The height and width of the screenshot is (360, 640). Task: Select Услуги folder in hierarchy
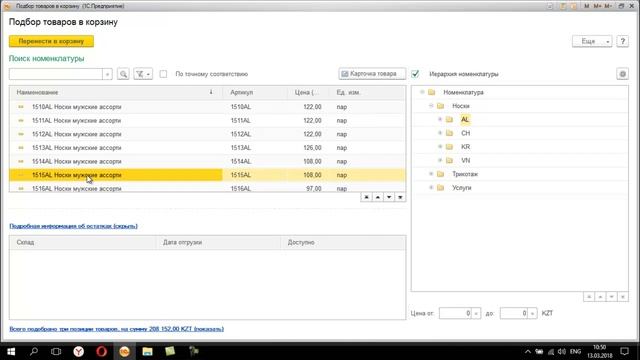[x=462, y=188]
